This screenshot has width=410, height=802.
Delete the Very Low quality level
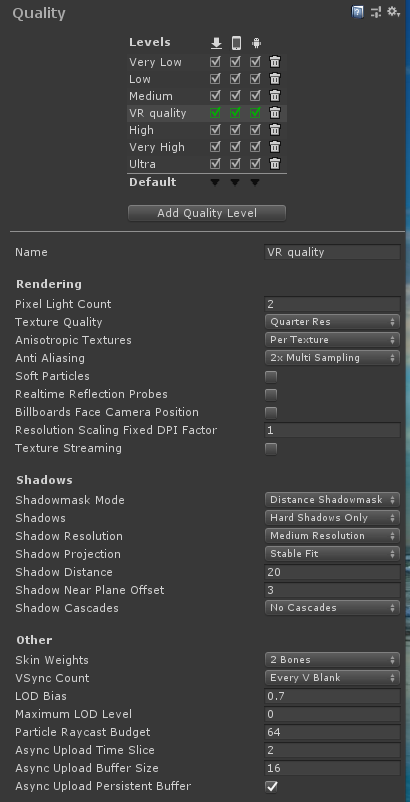275,62
